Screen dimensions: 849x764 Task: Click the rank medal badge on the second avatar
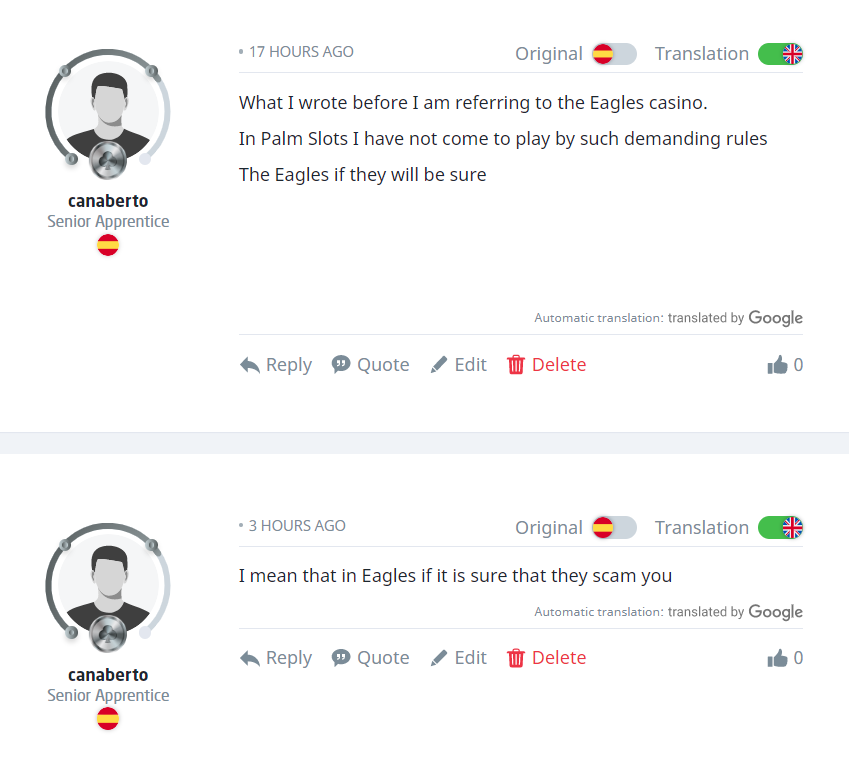click(x=107, y=633)
